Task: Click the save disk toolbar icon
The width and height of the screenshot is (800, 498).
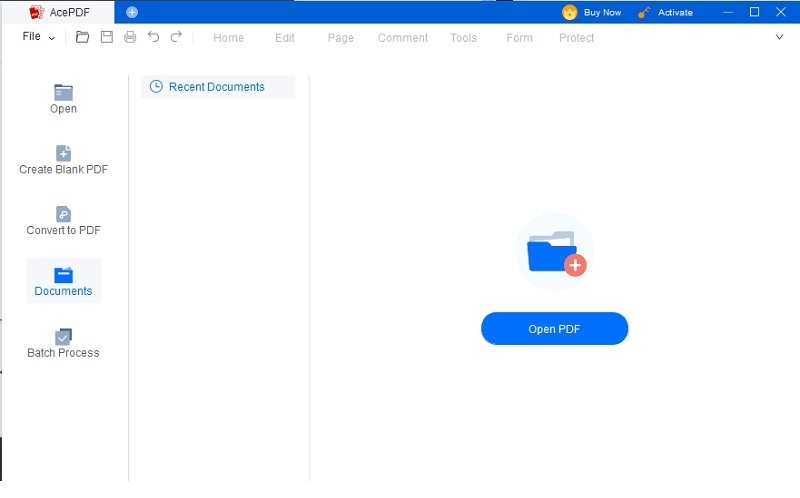Action: click(107, 37)
